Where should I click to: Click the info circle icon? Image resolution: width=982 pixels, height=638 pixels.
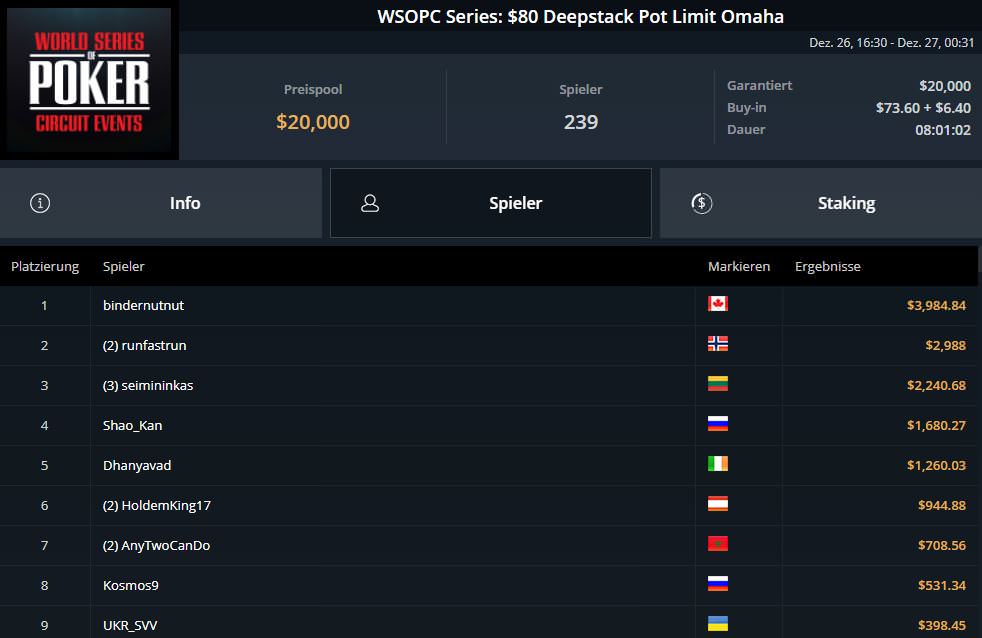40,203
